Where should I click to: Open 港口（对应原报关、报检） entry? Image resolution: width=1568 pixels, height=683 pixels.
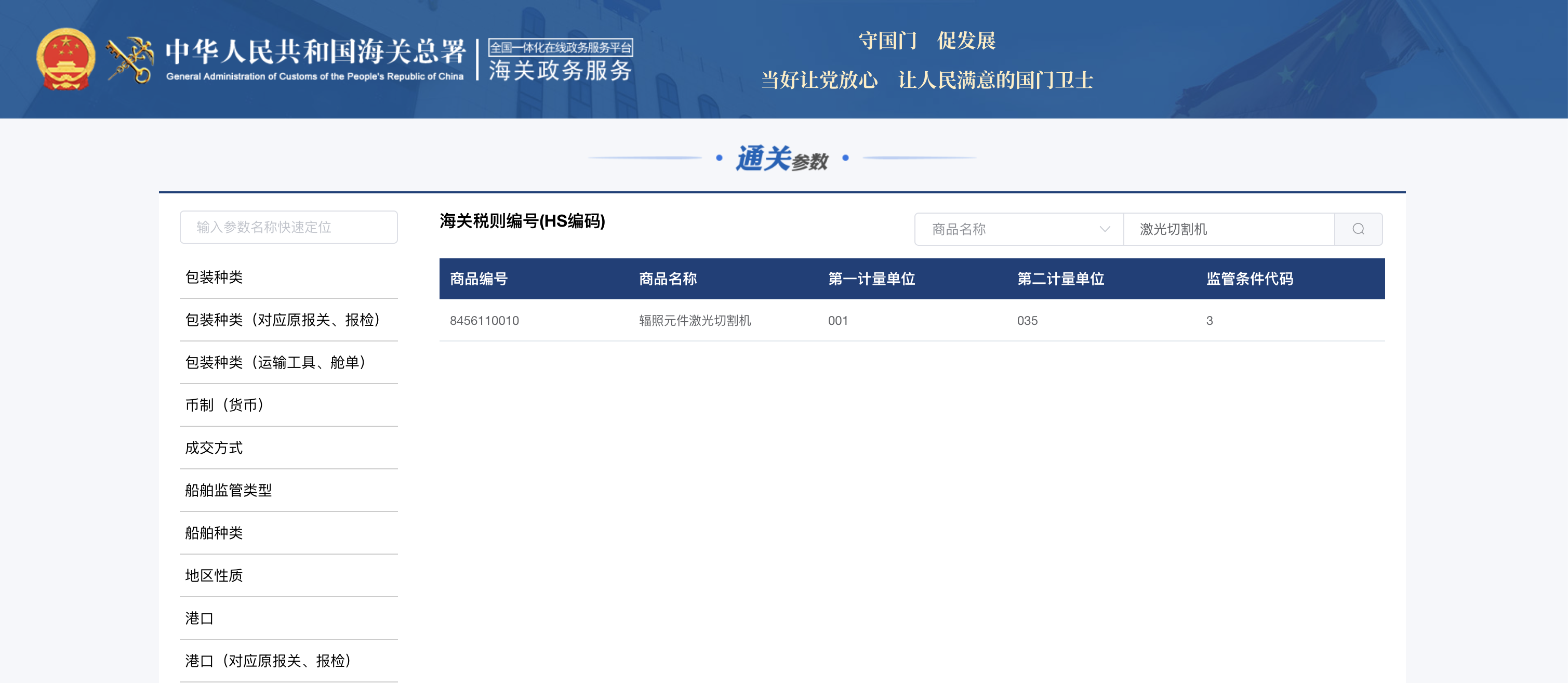click(x=269, y=661)
